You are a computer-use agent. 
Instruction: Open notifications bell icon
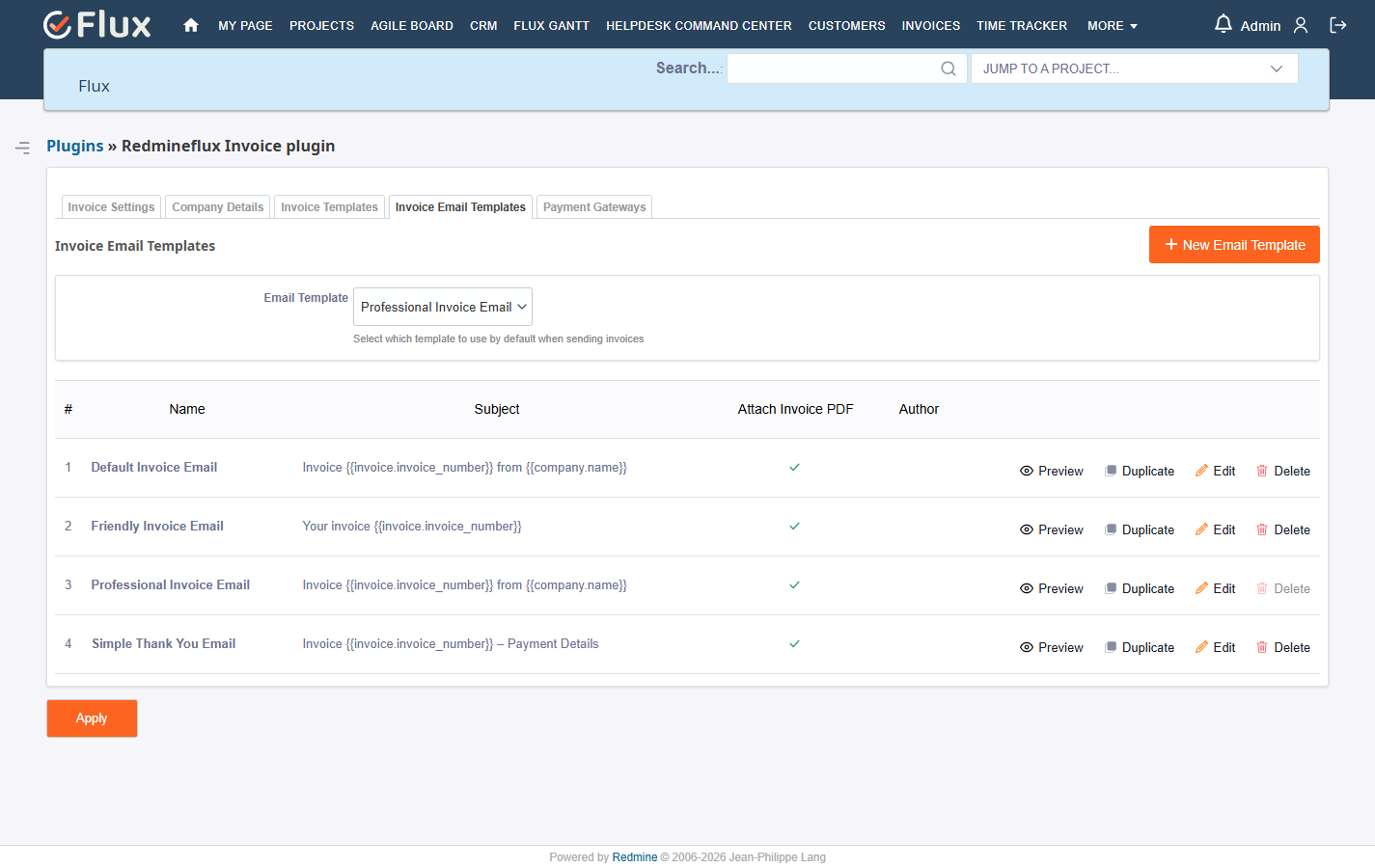1223,24
